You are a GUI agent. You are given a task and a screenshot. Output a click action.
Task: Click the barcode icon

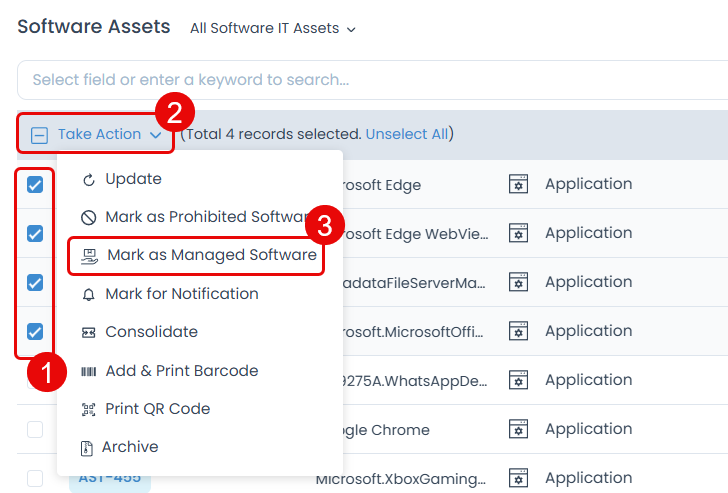89,371
